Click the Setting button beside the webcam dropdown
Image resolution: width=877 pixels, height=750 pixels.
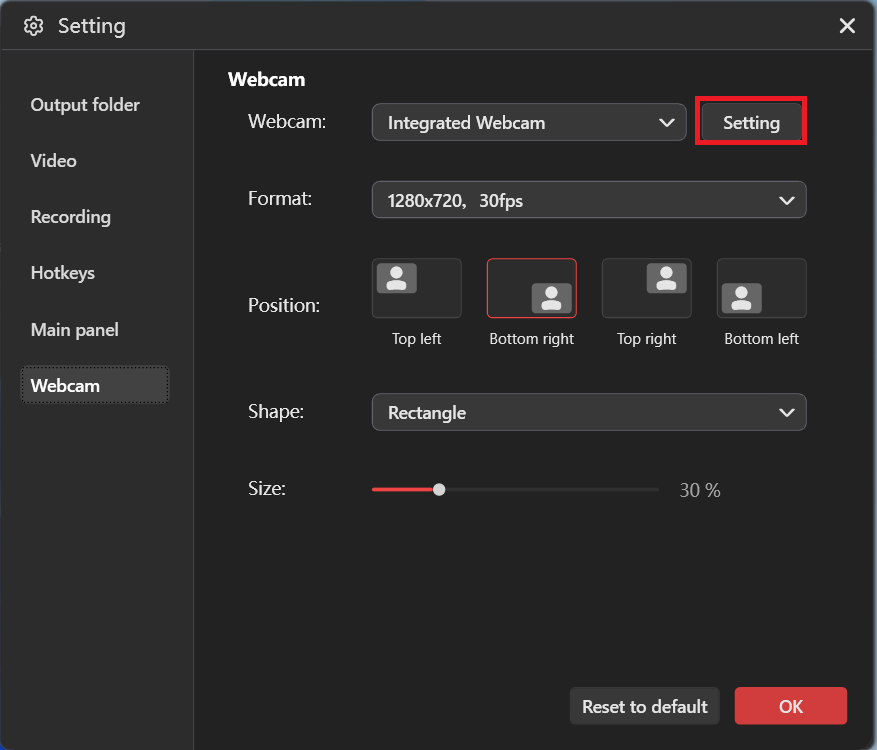click(x=750, y=122)
